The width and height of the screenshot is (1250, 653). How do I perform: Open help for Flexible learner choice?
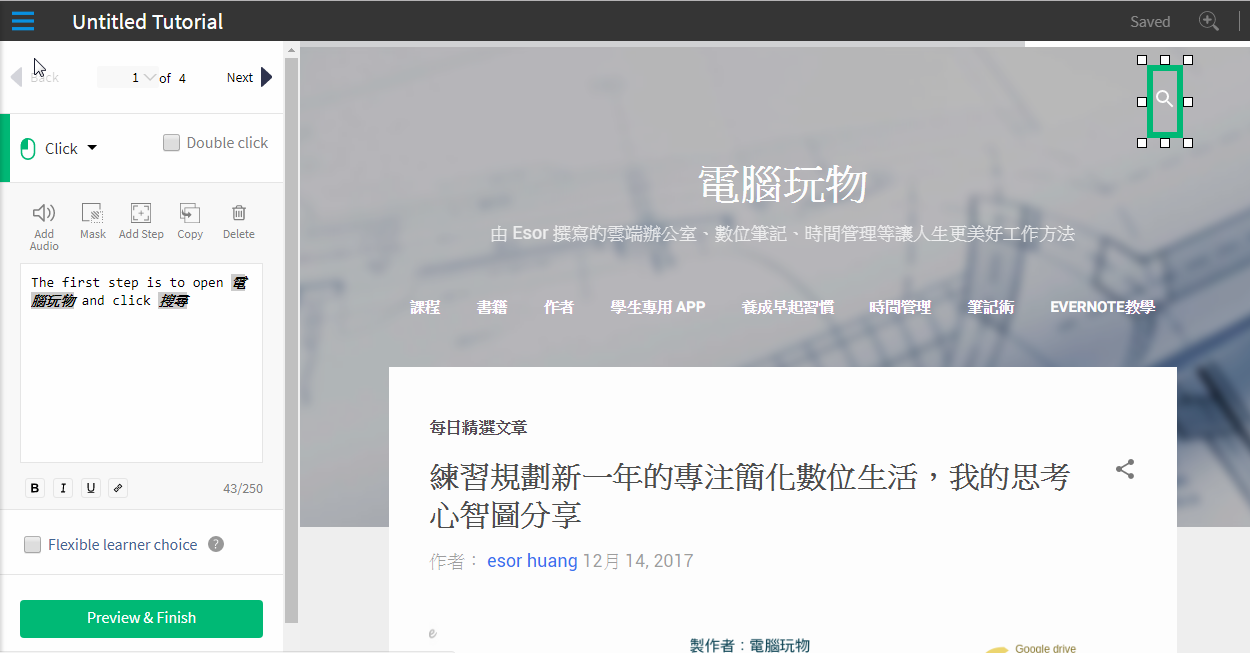[x=216, y=544]
